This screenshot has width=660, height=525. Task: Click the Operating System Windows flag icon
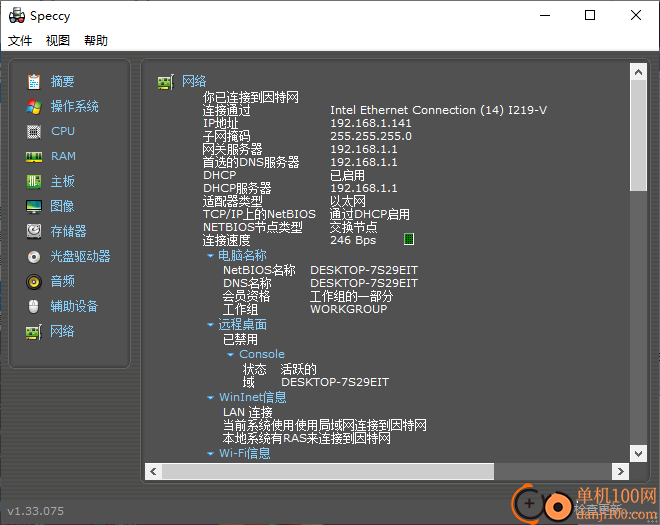[x=34, y=107]
